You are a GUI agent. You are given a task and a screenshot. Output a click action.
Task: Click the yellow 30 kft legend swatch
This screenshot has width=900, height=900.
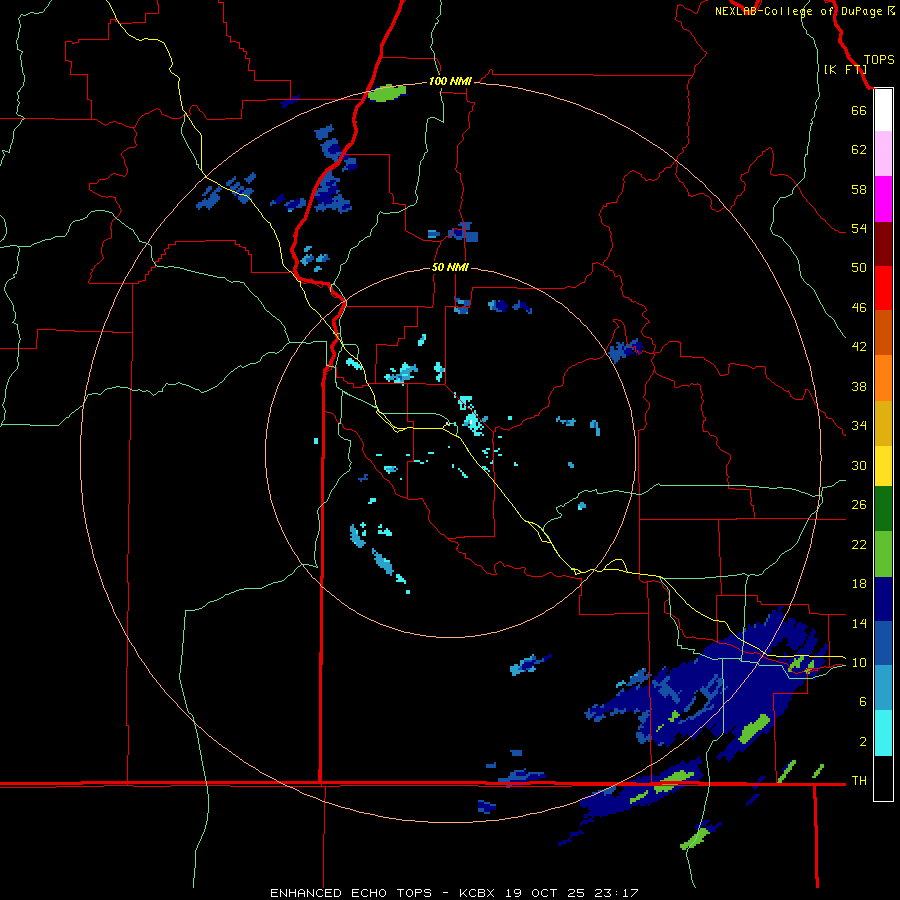883,466
